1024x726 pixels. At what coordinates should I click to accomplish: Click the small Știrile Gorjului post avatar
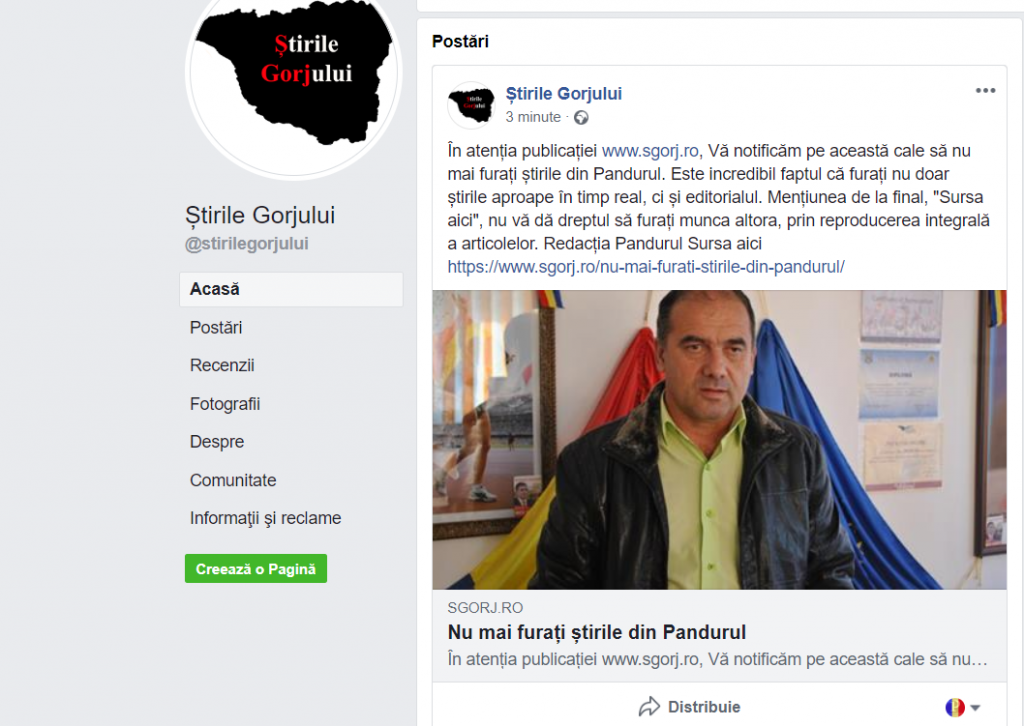click(472, 105)
